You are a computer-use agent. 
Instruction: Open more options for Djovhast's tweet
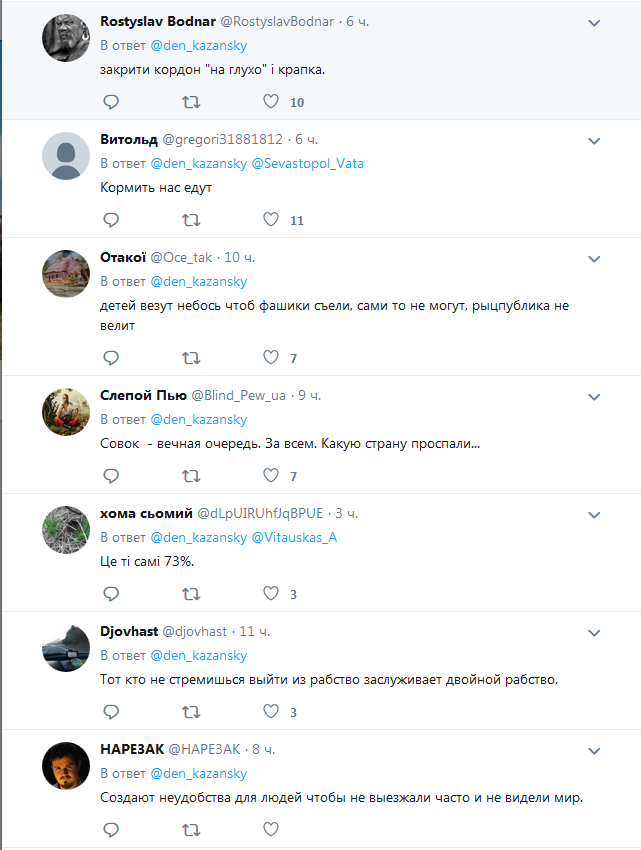point(593,633)
